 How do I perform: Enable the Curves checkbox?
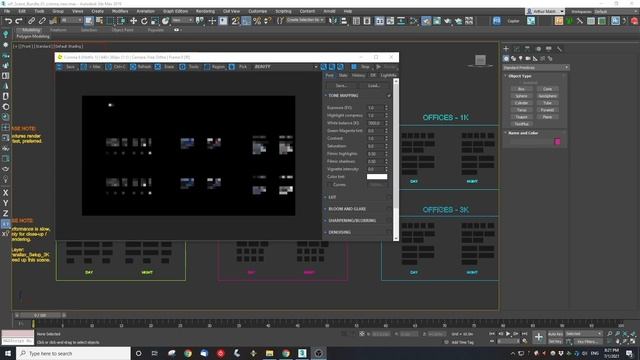(330, 185)
